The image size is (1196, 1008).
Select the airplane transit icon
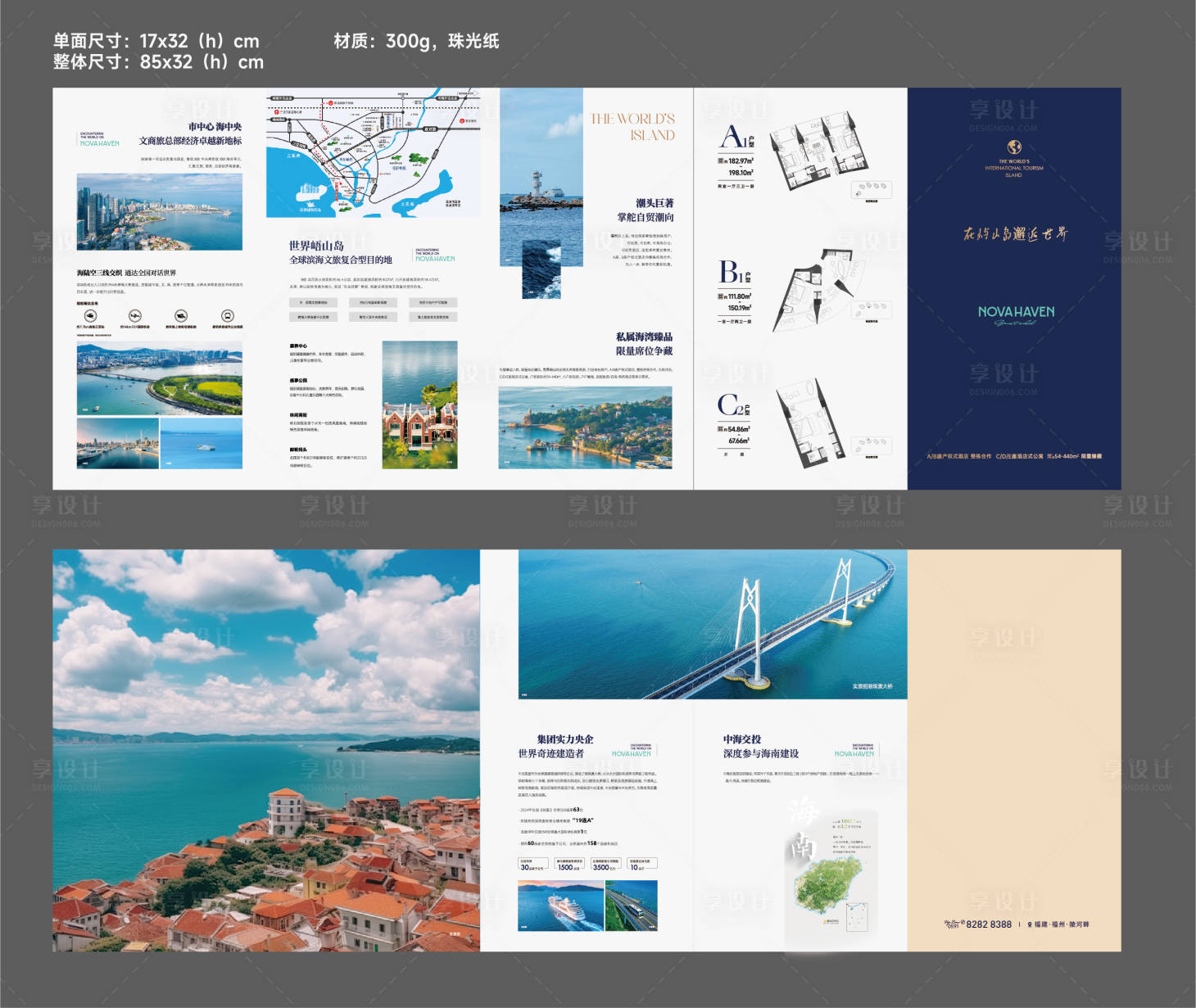[135, 315]
